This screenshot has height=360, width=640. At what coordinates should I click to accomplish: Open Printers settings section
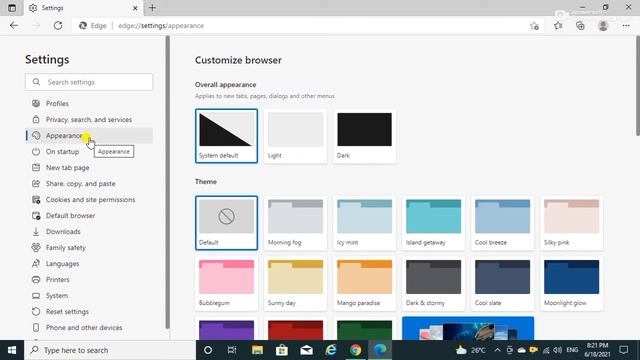point(90,280)
